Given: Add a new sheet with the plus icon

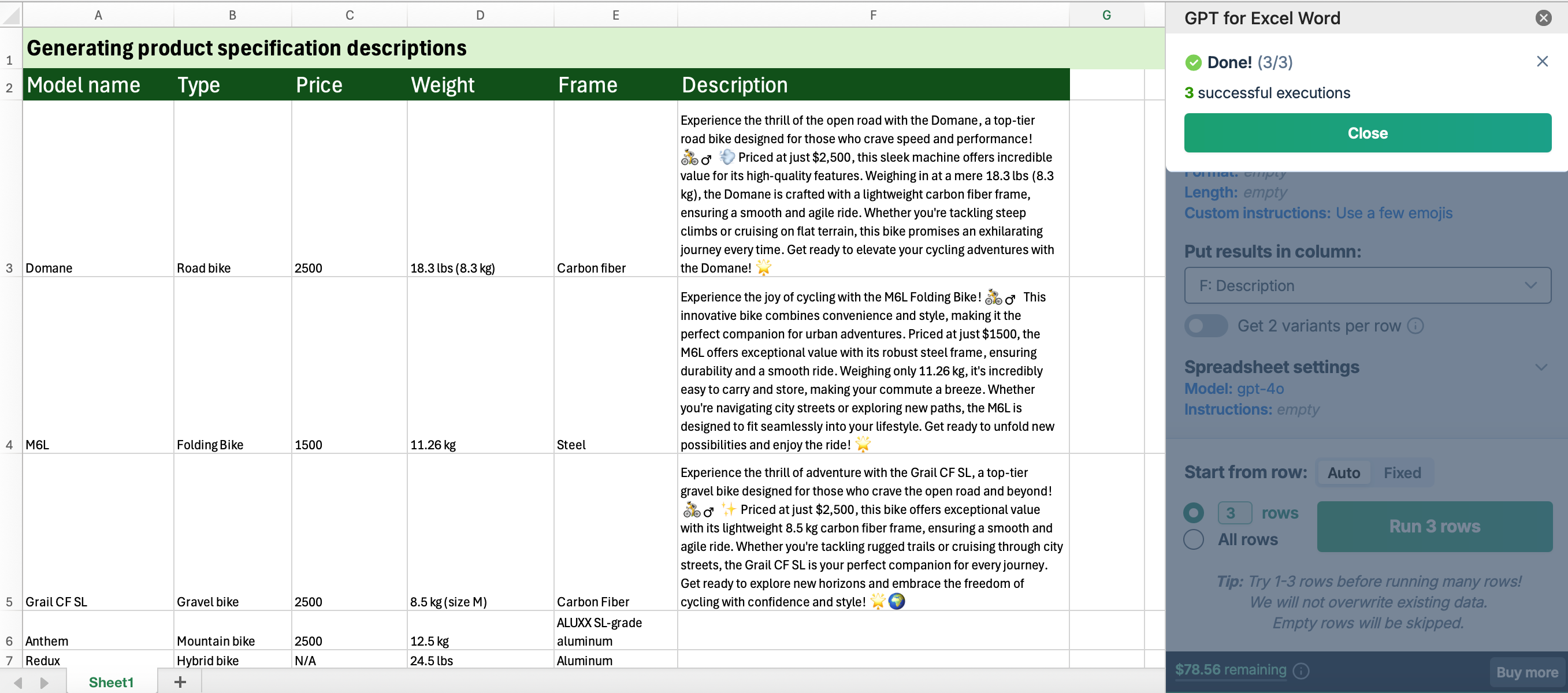Looking at the screenshot, I should point(180,681).
